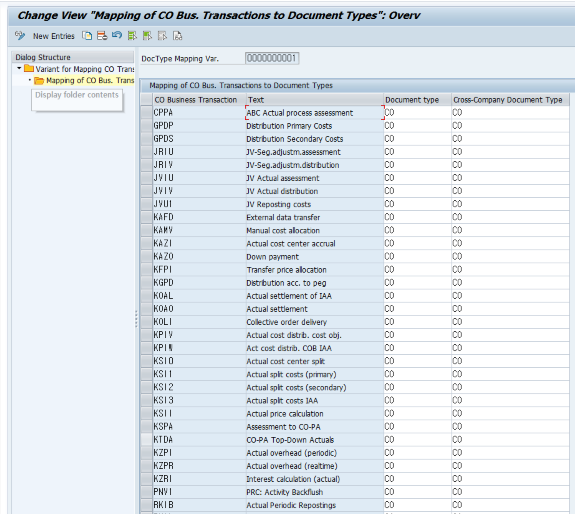Image resolution: width=575 pixels, height=514 pixels.
Task: Click the Select Block toolbar icon
Action: click(x=147, y=36)
